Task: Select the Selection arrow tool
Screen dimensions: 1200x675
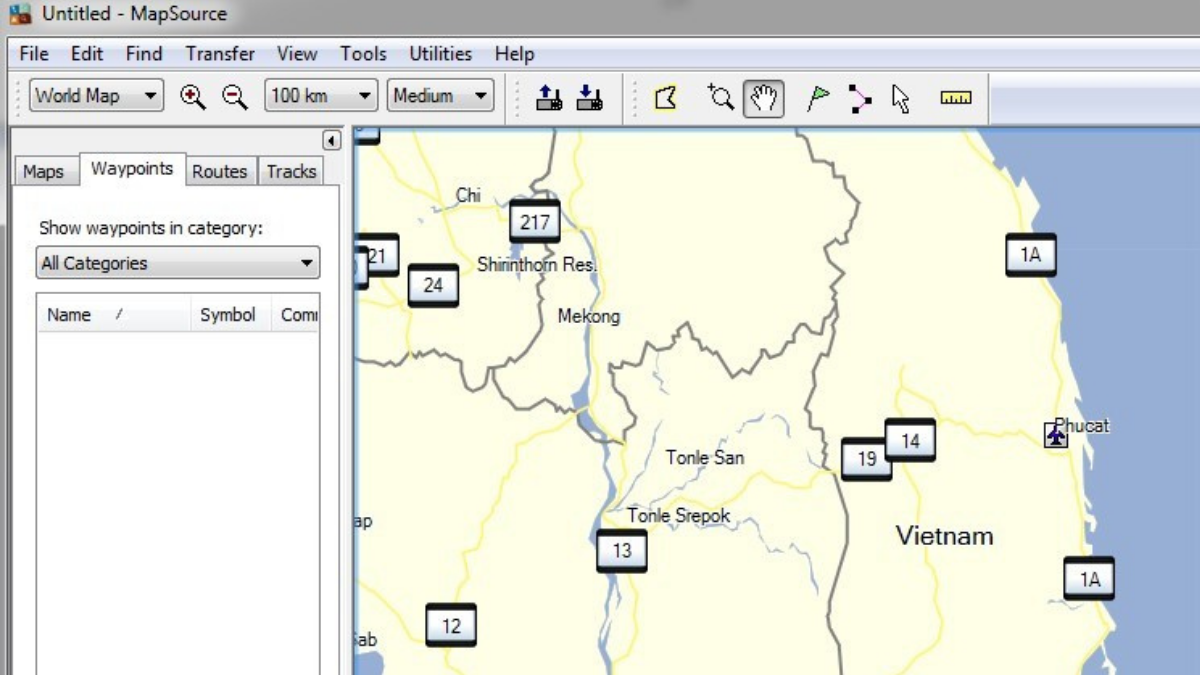Action: point(901,98)
